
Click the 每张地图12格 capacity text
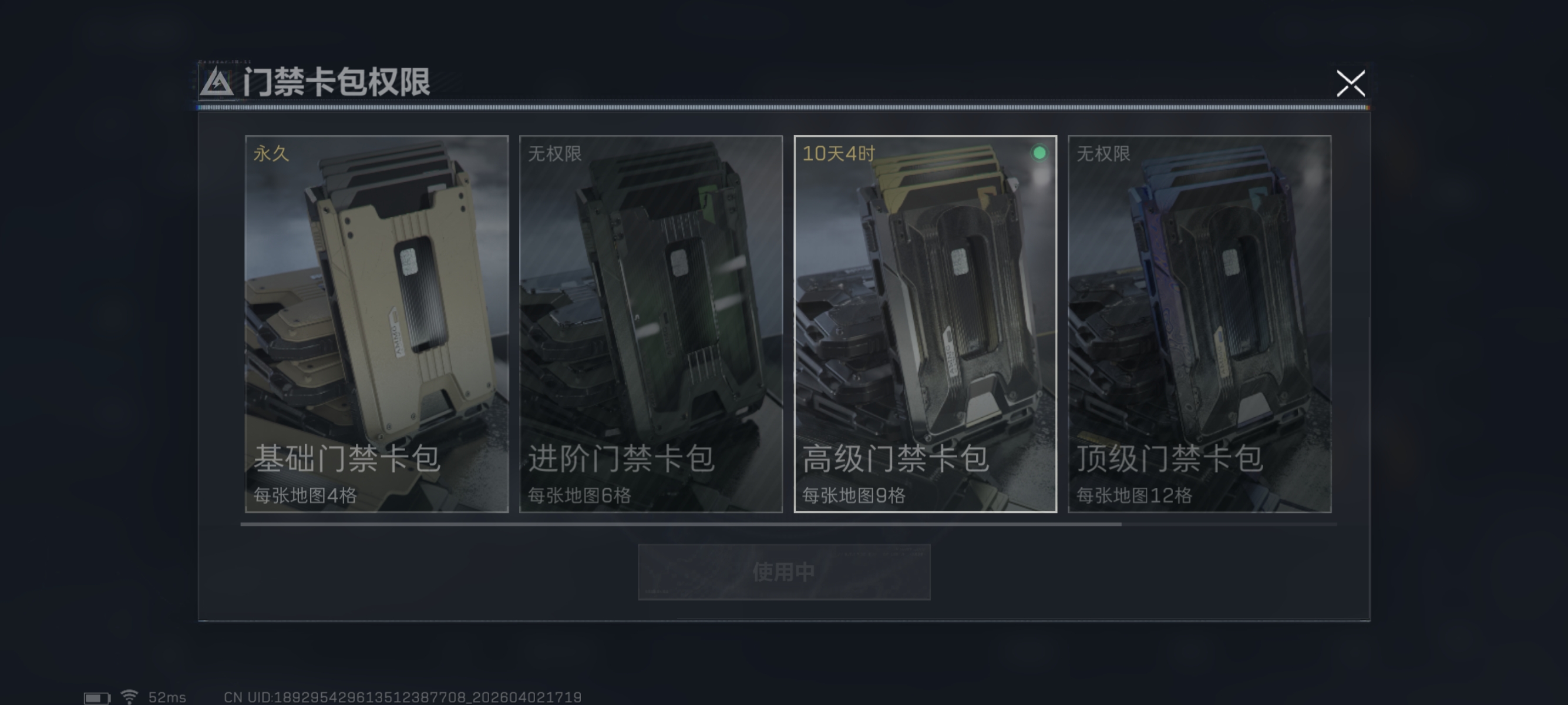1134,496
